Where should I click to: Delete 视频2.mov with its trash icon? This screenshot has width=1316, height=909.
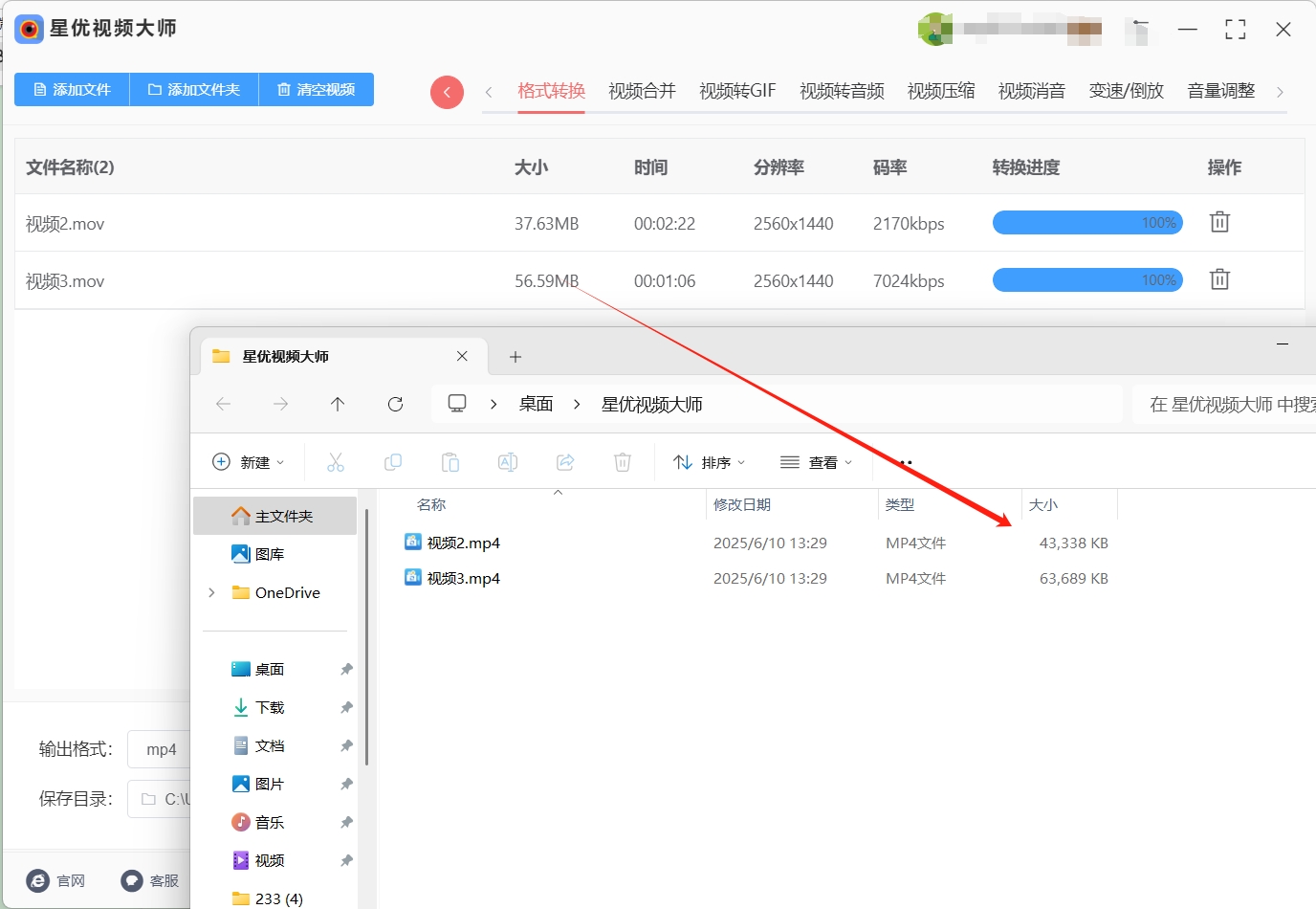tap(1219, 222)
